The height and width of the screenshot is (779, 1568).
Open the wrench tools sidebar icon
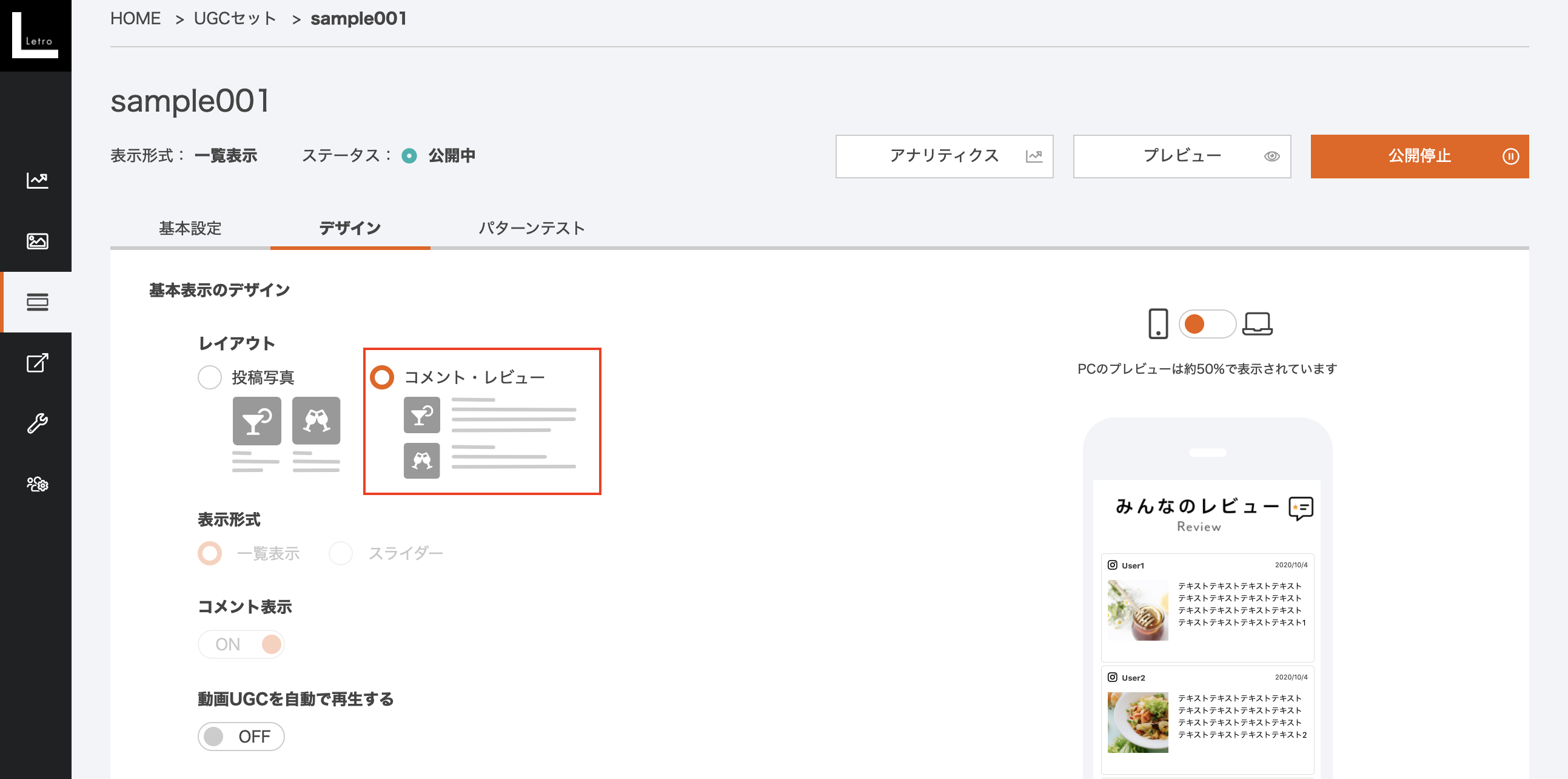click(x=37, y=423)
